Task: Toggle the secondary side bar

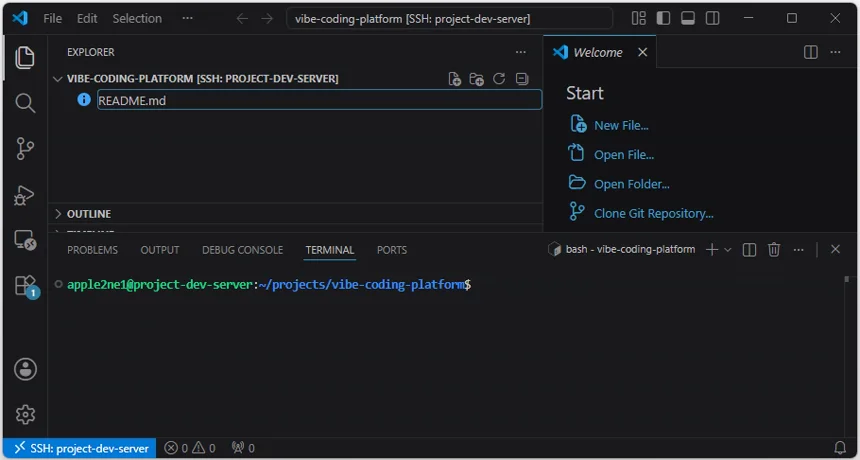Action: [x=712, y=18]
